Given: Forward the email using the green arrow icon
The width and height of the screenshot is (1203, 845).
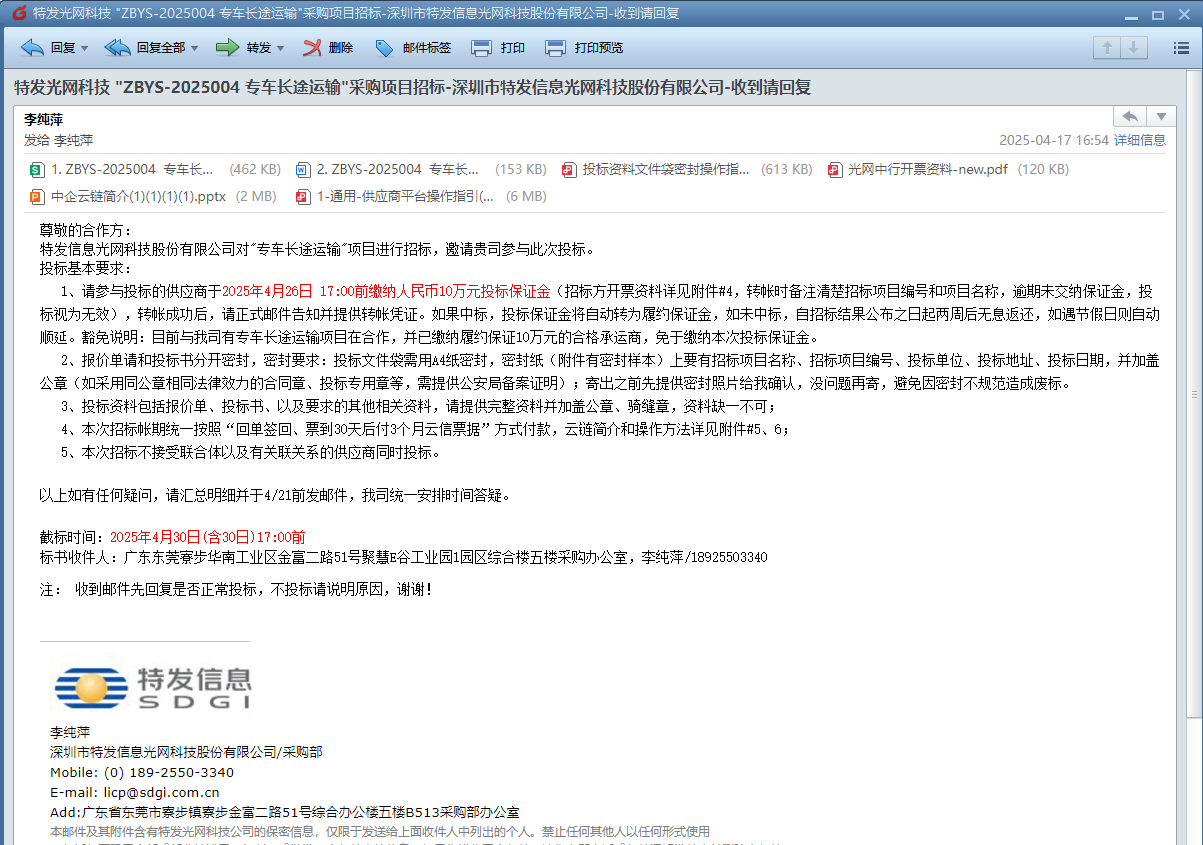Looking at the screenshot, I should click(227, 47).
